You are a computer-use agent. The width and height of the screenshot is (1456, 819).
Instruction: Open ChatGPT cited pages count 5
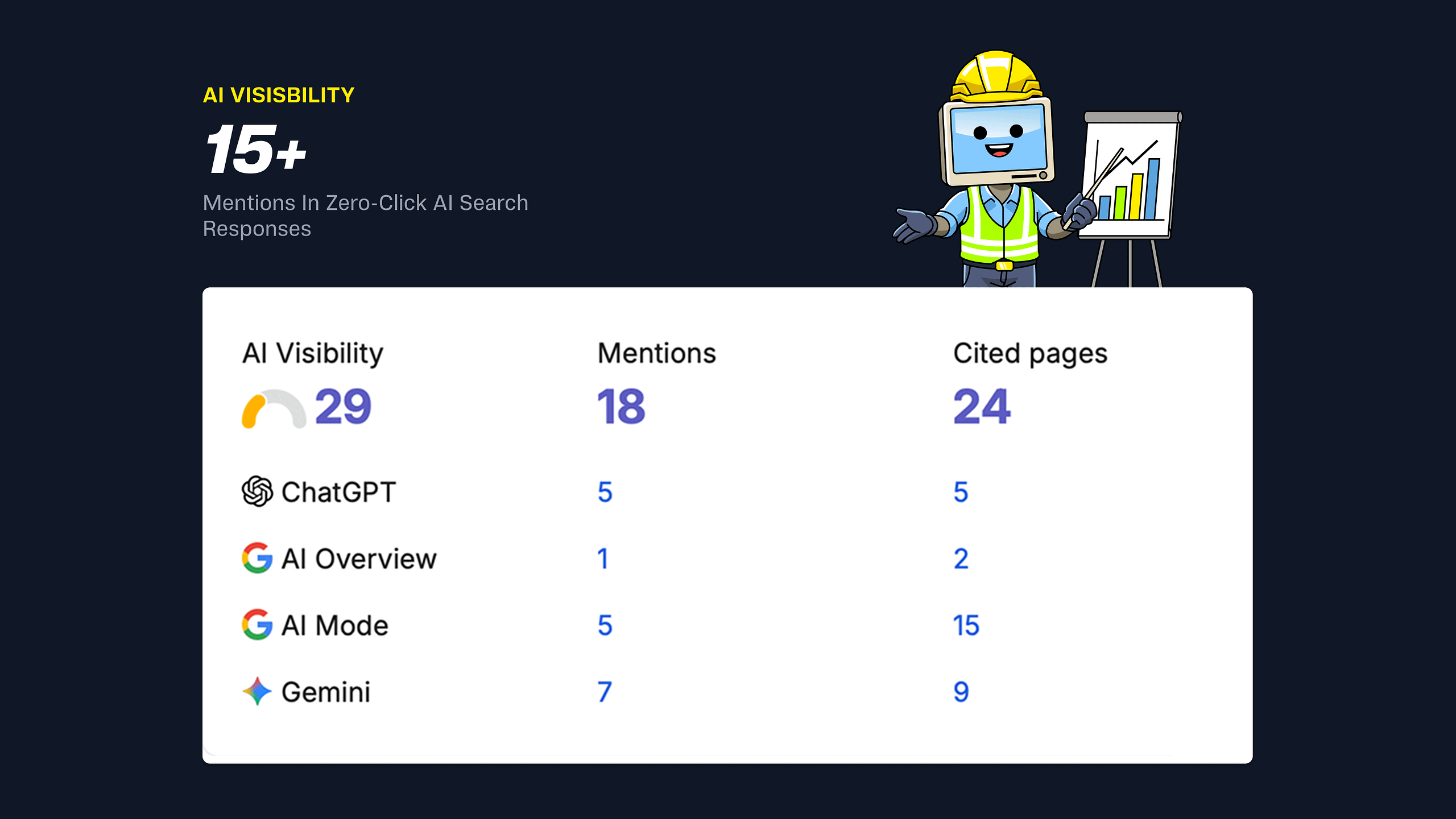[x=961, y=492]
